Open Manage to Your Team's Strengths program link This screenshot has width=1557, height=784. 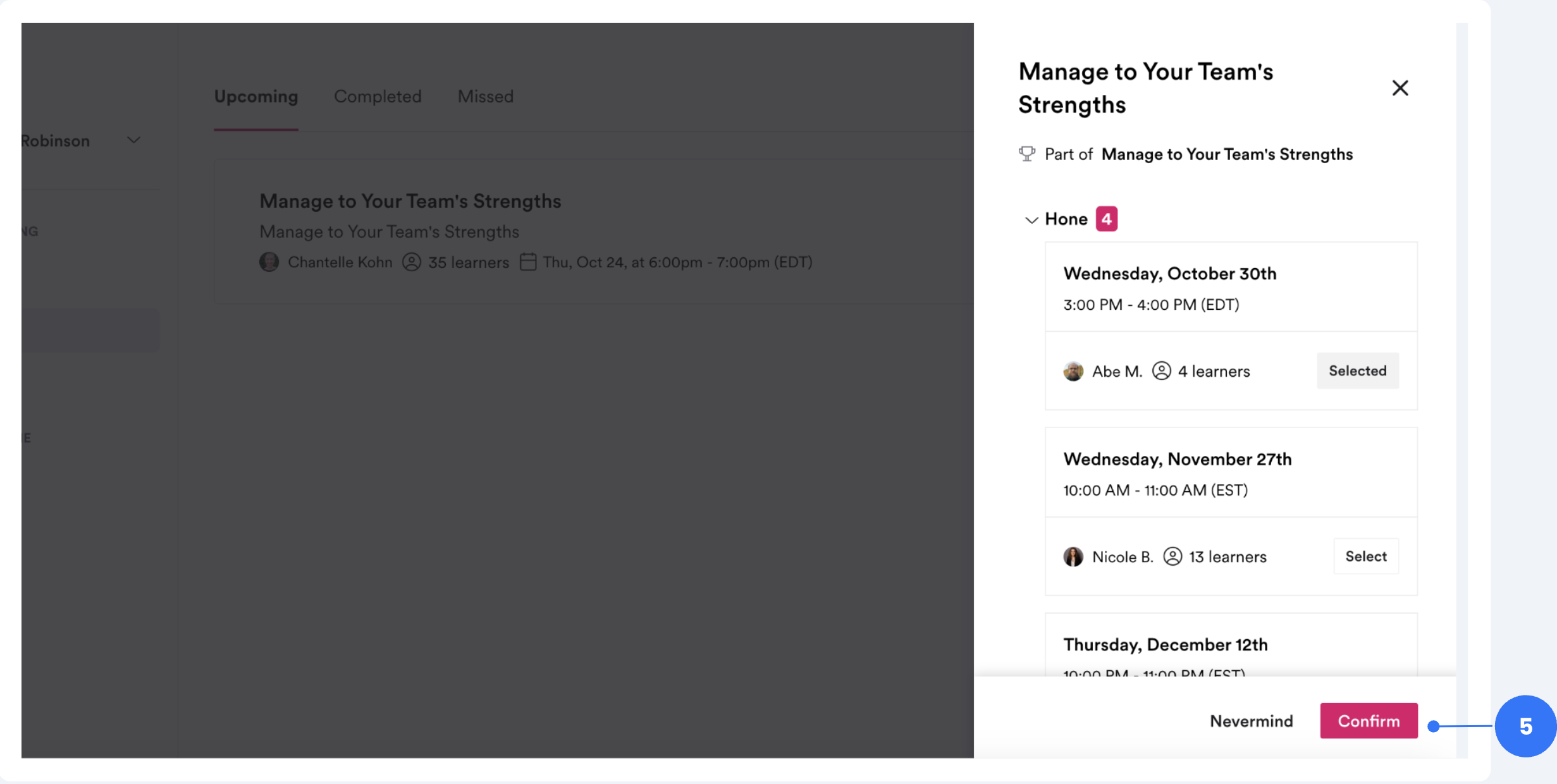(1227, 154)
